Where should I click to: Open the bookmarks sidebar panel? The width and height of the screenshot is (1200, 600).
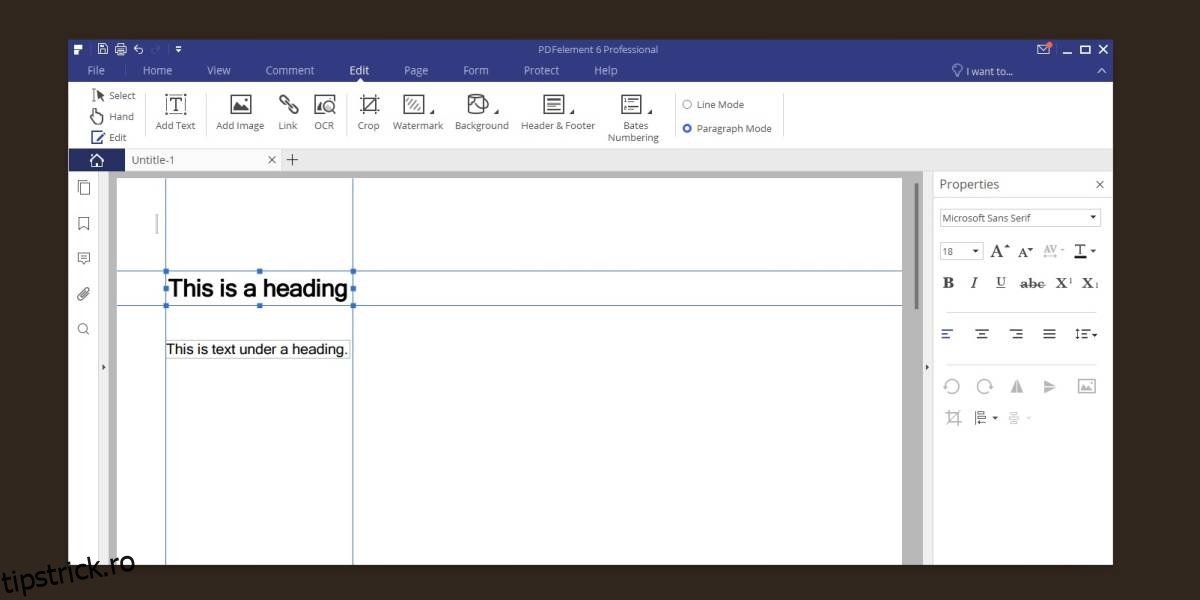point(84,224)
